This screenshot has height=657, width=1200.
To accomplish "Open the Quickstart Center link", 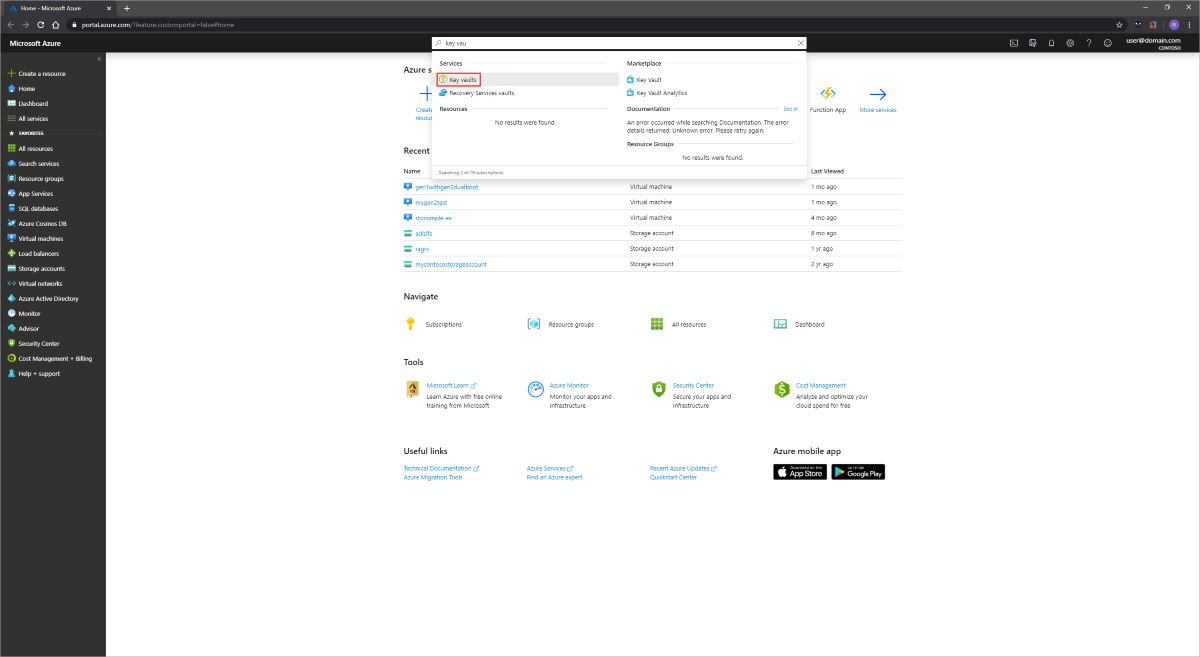I will [674, 477].
